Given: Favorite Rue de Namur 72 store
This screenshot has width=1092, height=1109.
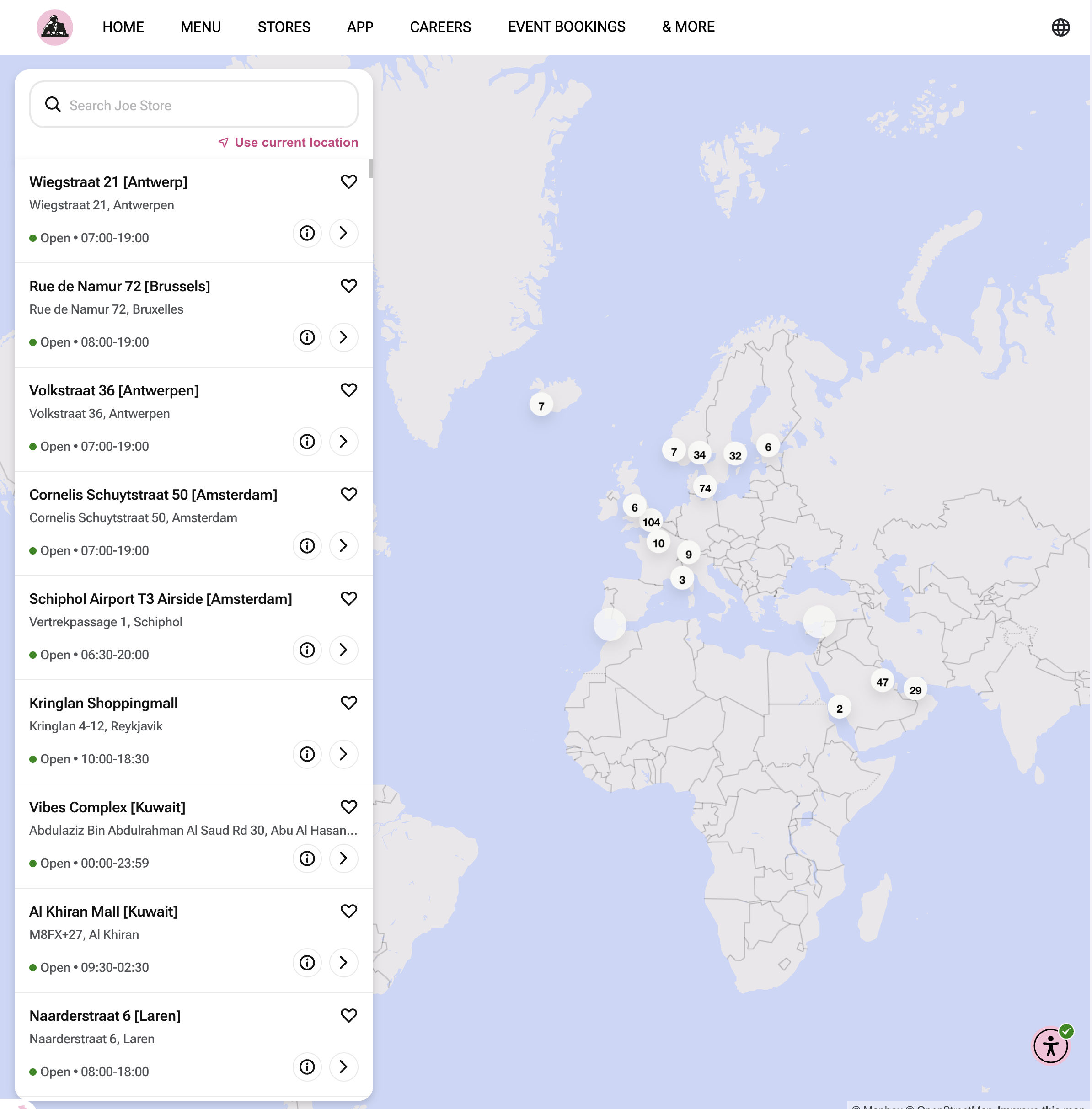Looking at the screenshot, I should tap(349, 286).
